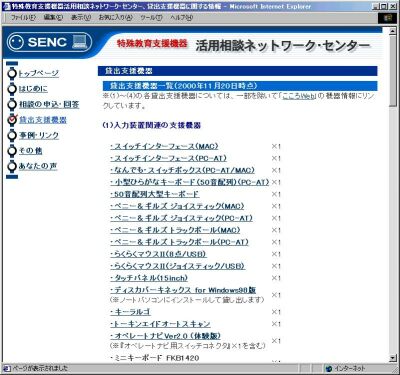Open スイッチインターフェース(MAC) link
This screenshot has width=400, height=375.
tap(164, 146)
